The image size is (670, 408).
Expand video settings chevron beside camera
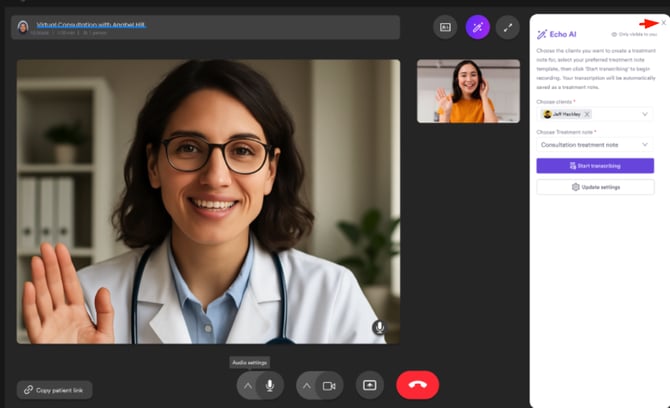coord(306,385)
